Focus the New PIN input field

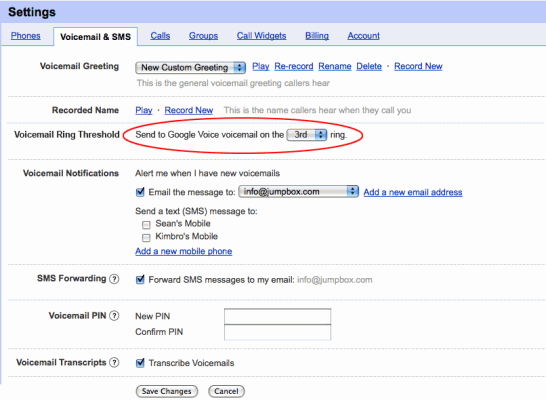[278, 316]
